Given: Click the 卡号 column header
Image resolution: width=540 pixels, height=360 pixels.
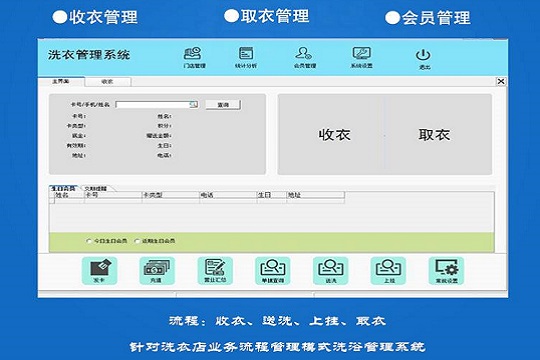Looking at the screenshot, I should (x=113, y=195).
